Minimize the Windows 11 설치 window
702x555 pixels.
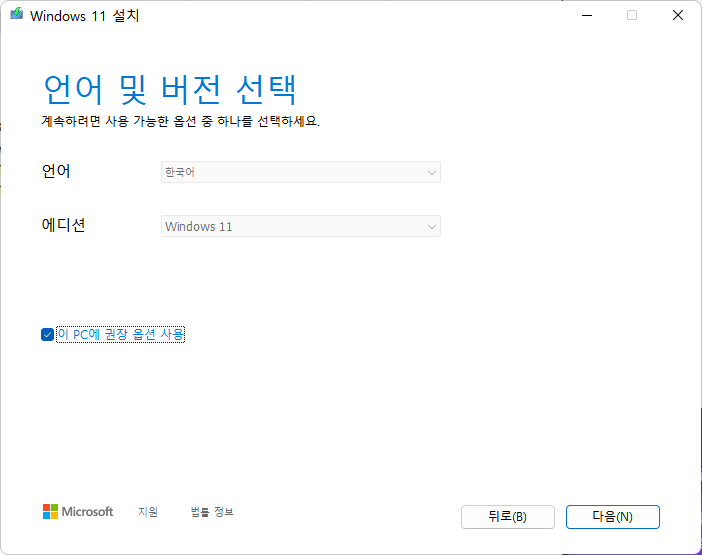(587, 15)
